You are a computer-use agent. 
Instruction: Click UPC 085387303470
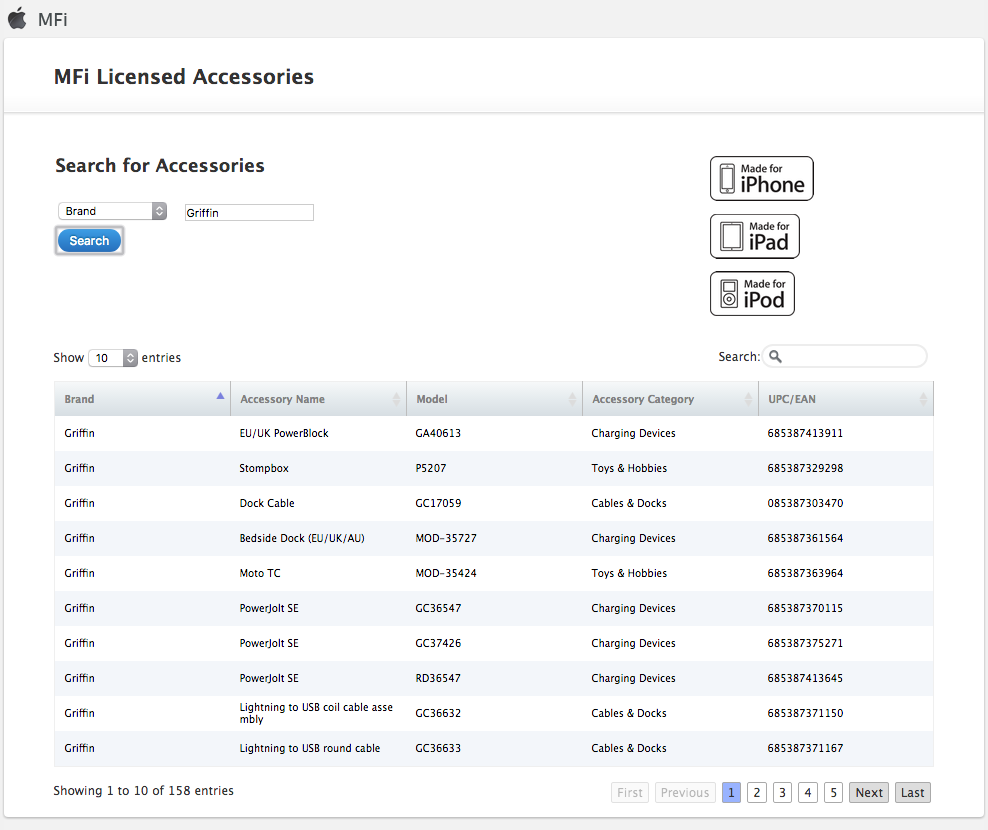[805, 504]
